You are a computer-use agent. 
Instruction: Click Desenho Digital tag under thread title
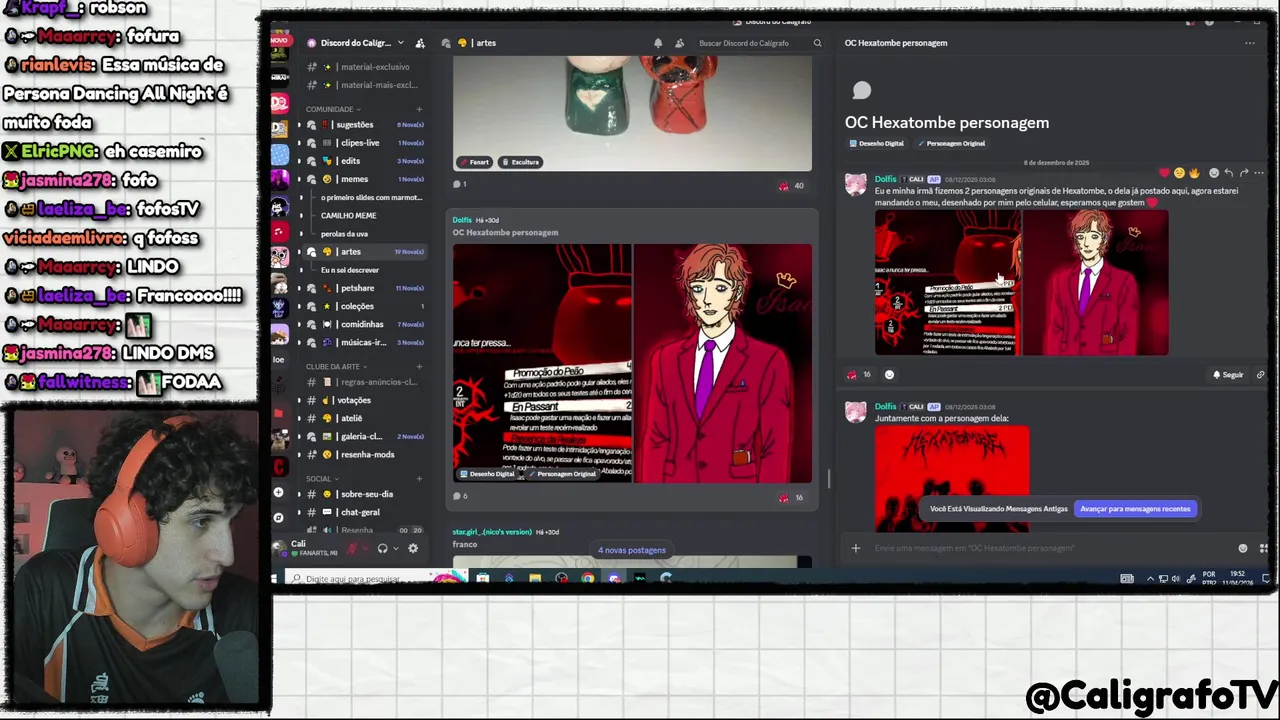point(877,144)
